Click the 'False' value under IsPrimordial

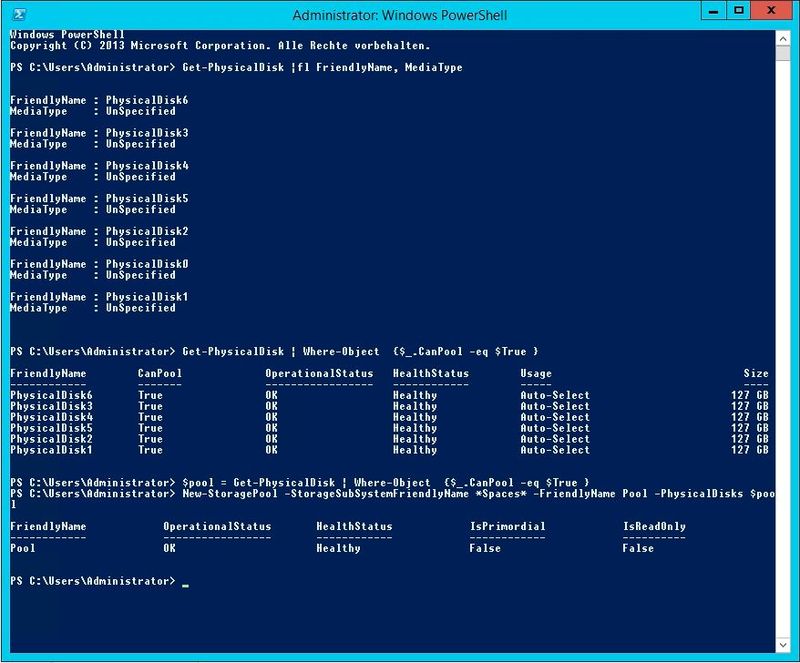pos(485,548)
